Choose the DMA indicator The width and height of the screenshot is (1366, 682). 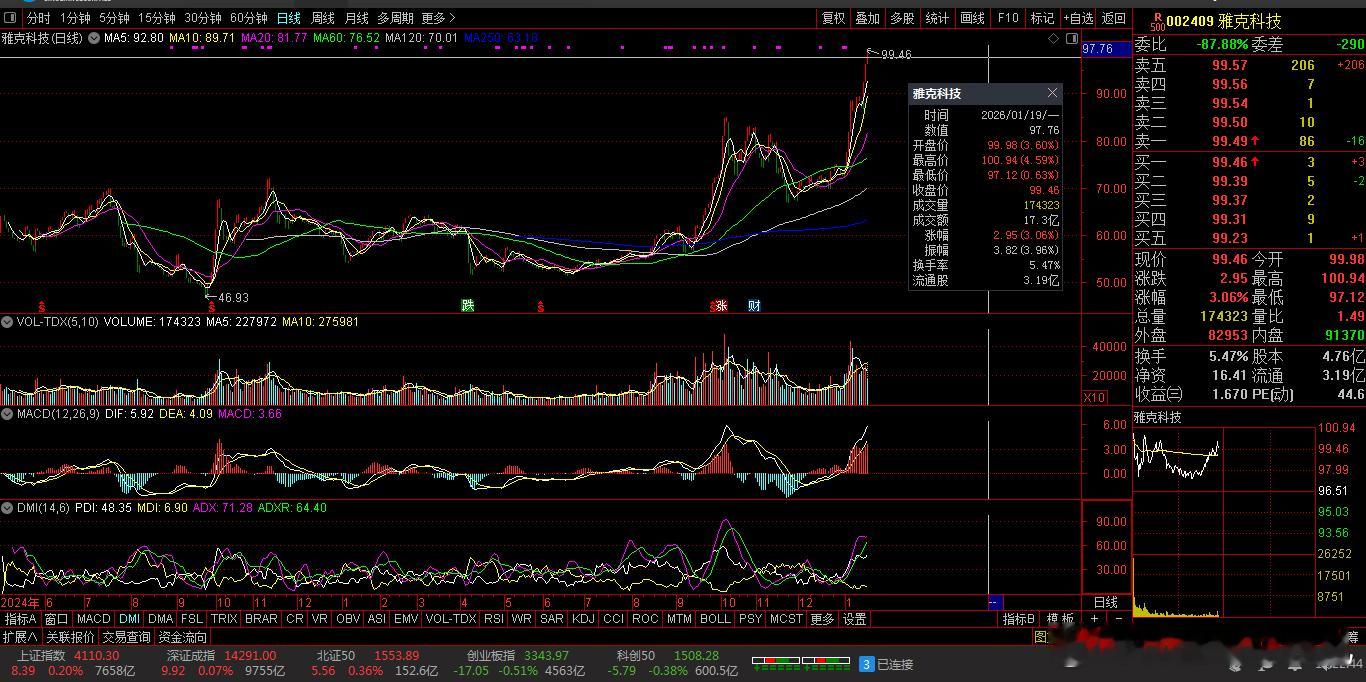click(160, 619)
